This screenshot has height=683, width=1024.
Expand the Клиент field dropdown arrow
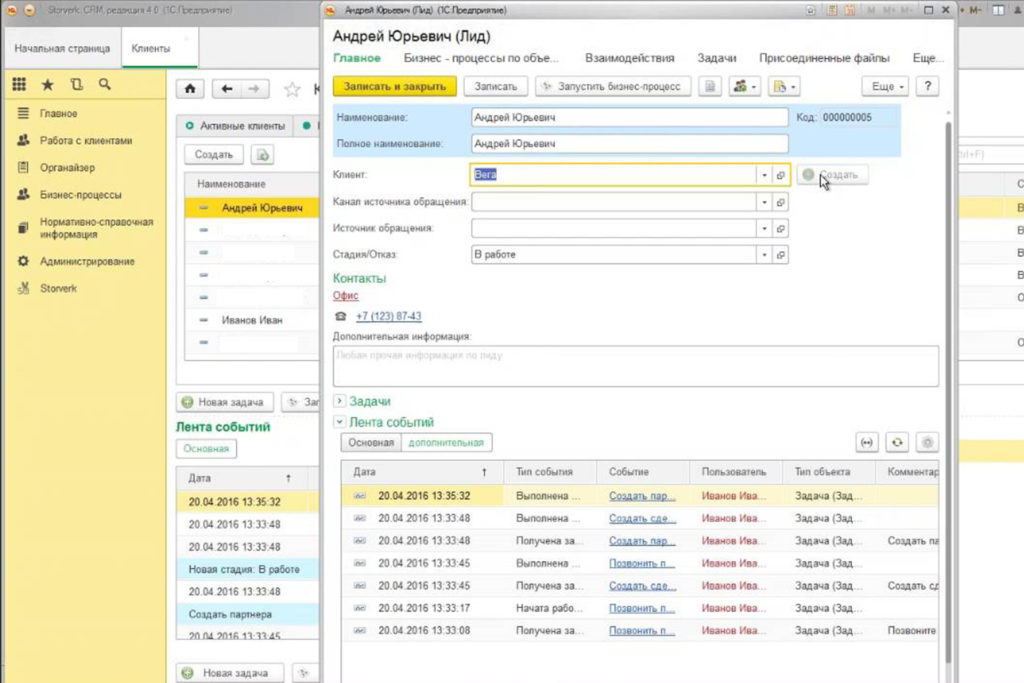[x=764, y=175]
